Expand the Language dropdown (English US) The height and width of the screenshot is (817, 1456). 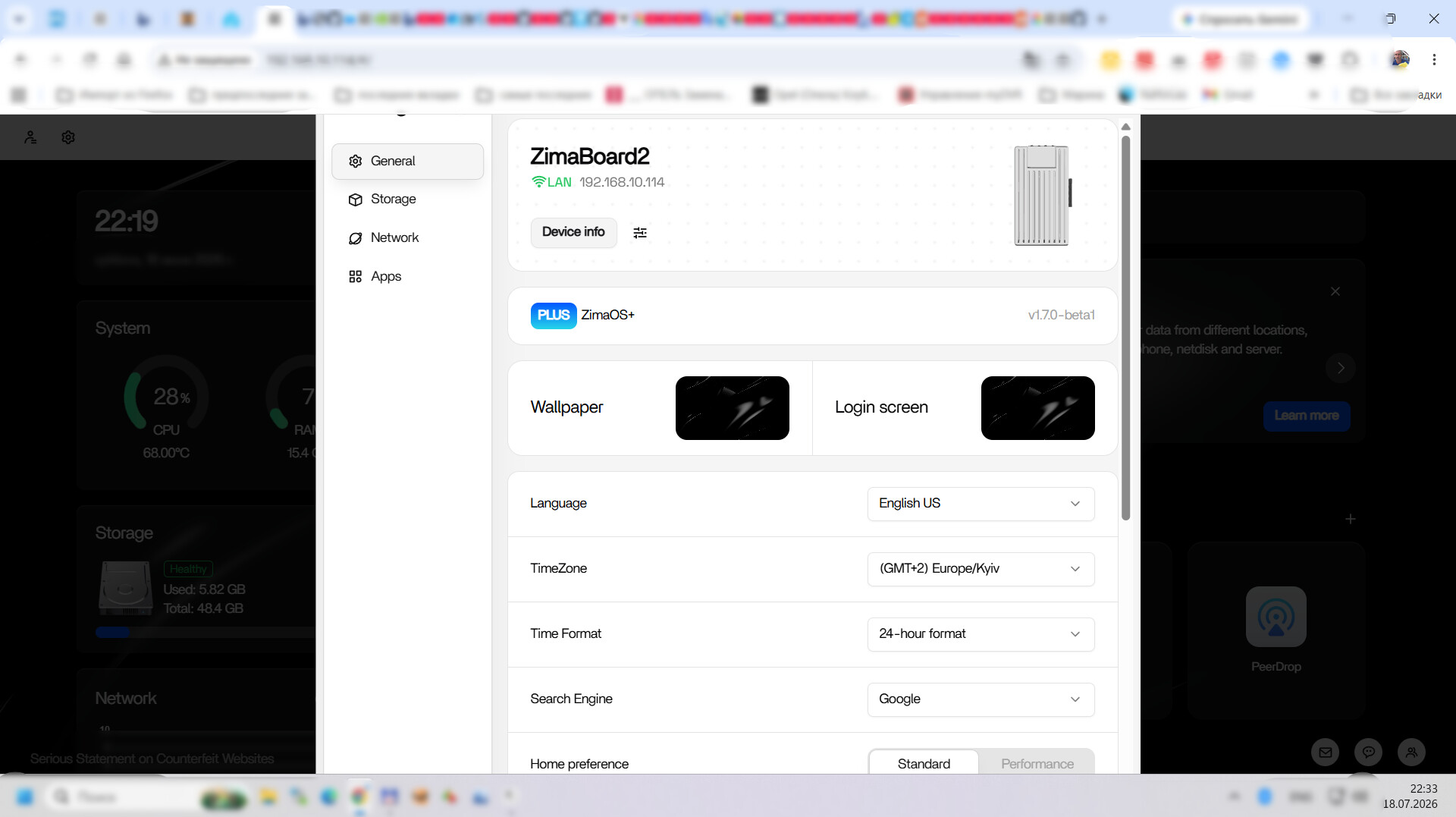point(981,504)
